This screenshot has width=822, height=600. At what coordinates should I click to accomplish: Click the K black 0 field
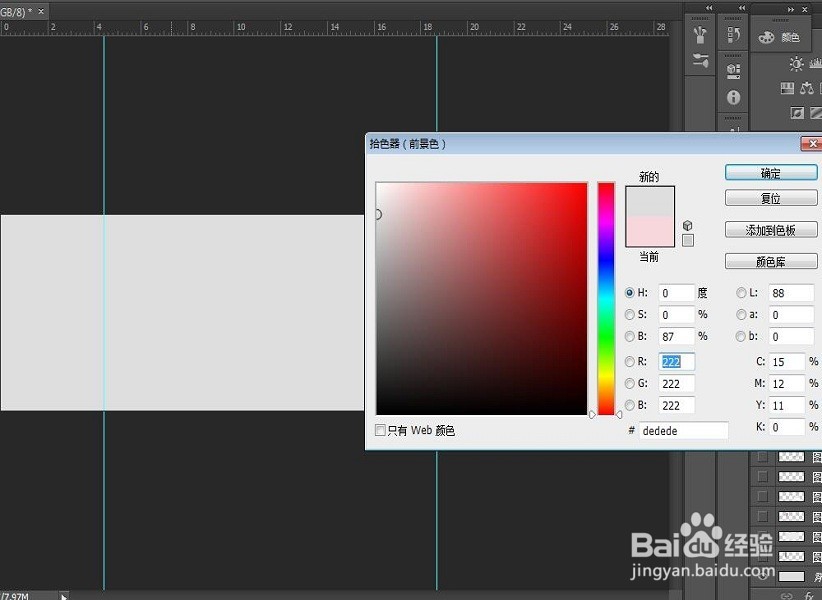click(x=787, y=427)
